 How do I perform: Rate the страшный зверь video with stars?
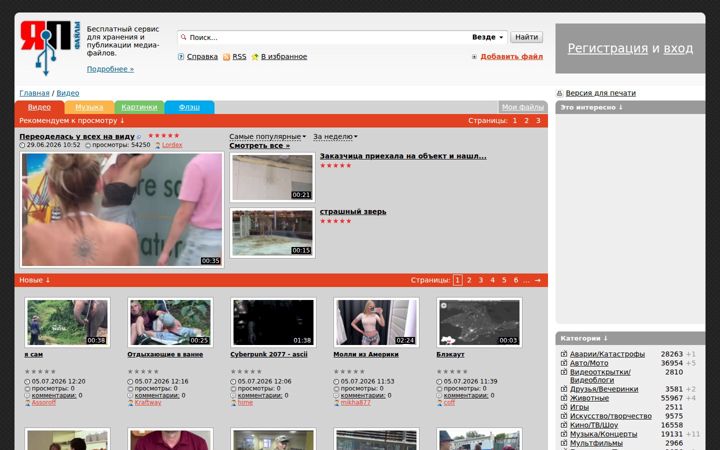point(336,221)
